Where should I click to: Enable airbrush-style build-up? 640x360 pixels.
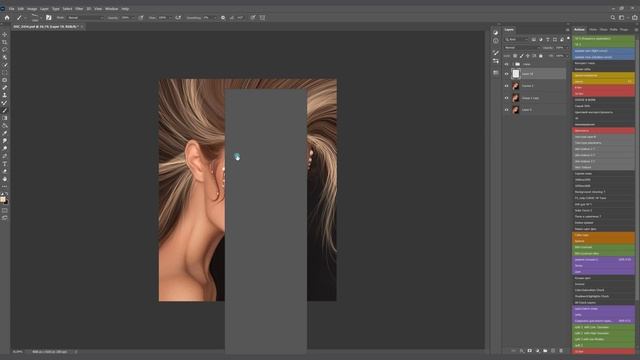tap(178, 18)
